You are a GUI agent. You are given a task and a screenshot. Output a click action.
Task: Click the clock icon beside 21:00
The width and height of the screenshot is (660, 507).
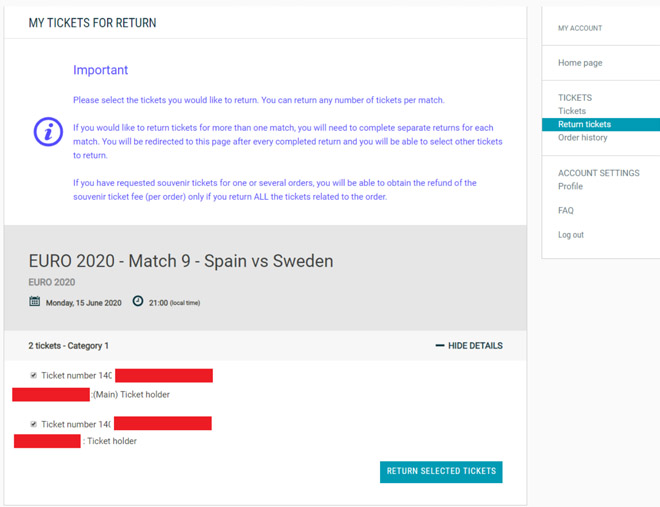tap(138, 301)
